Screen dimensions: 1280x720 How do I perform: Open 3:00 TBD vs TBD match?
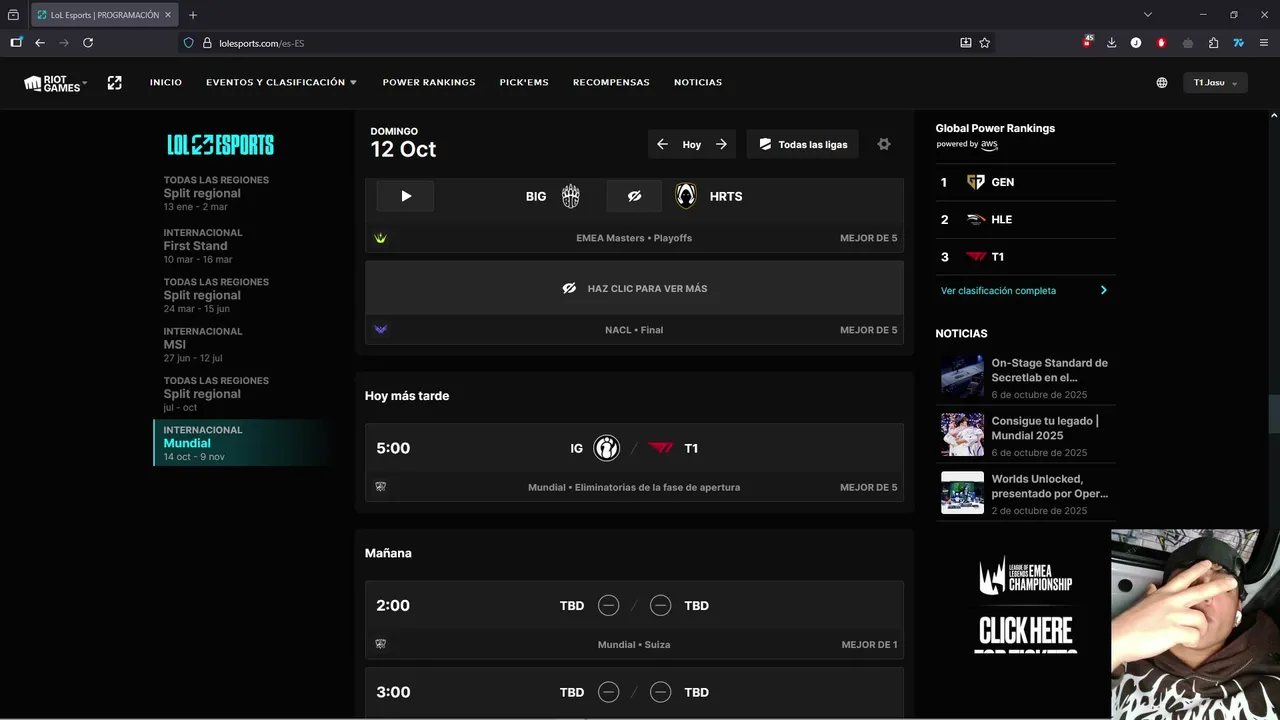634,692
